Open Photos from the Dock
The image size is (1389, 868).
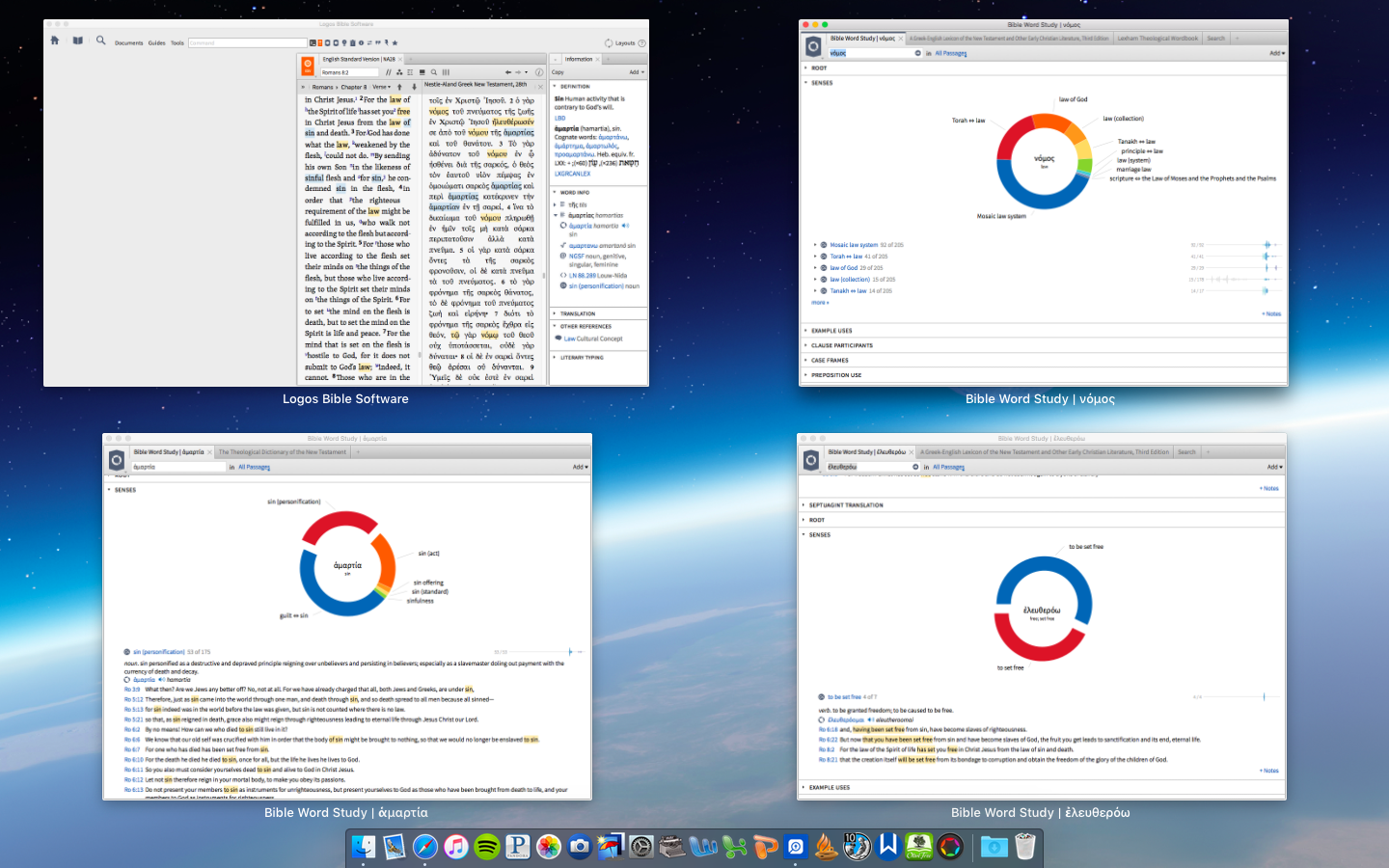point(549,847)
